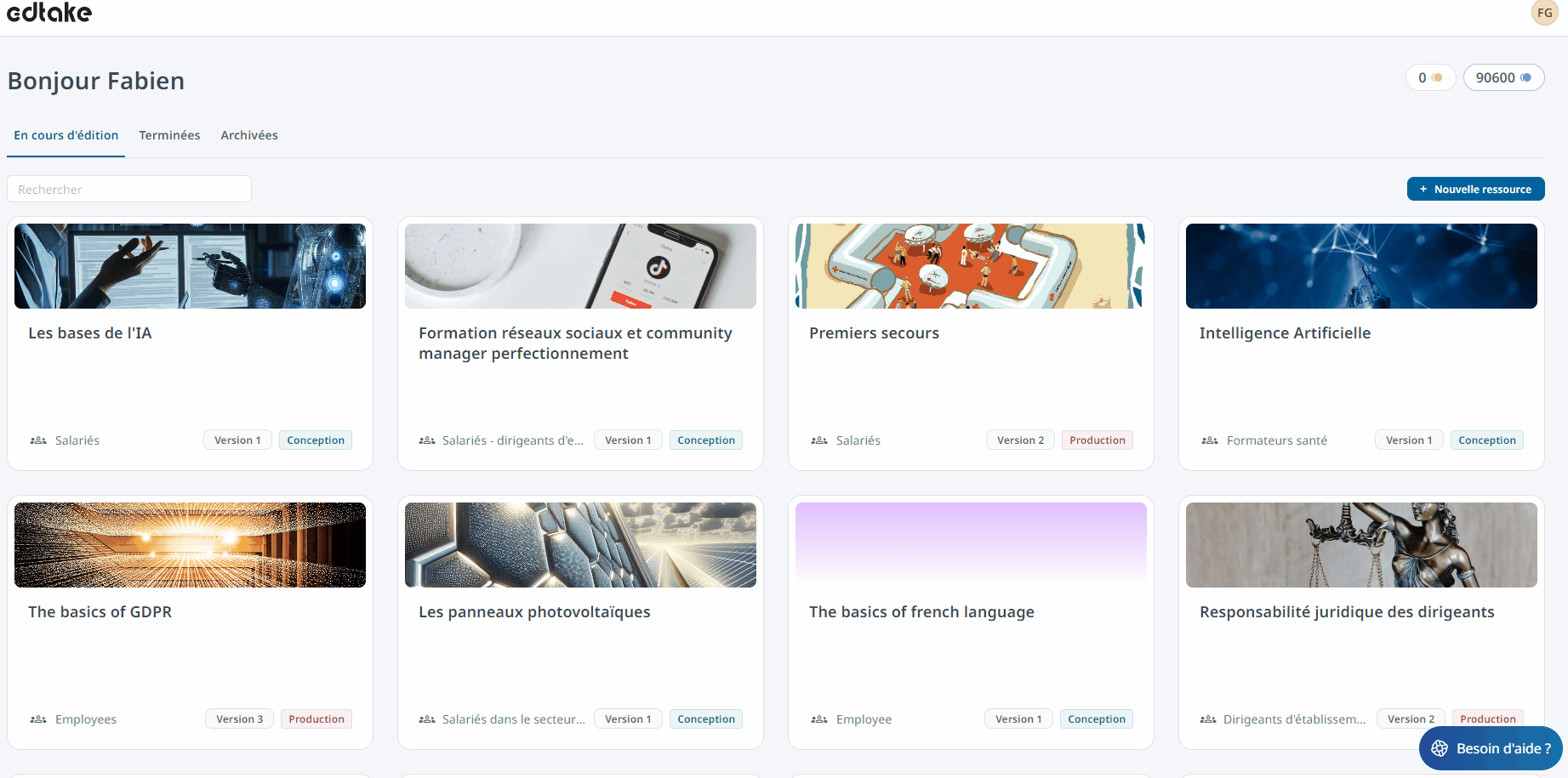Click the edtake logo
1568x778 pixels.
point(49,13)
